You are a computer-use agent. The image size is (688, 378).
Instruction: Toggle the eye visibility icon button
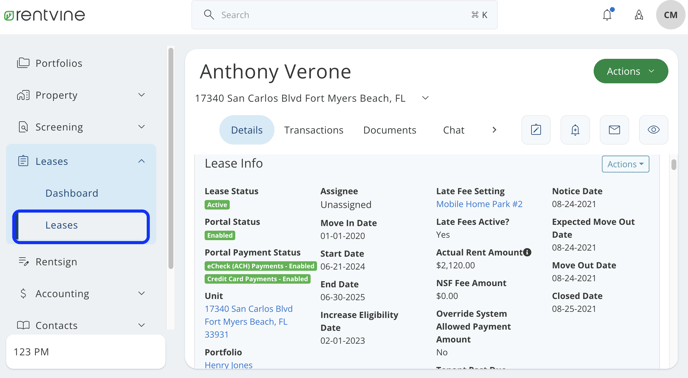653,130
